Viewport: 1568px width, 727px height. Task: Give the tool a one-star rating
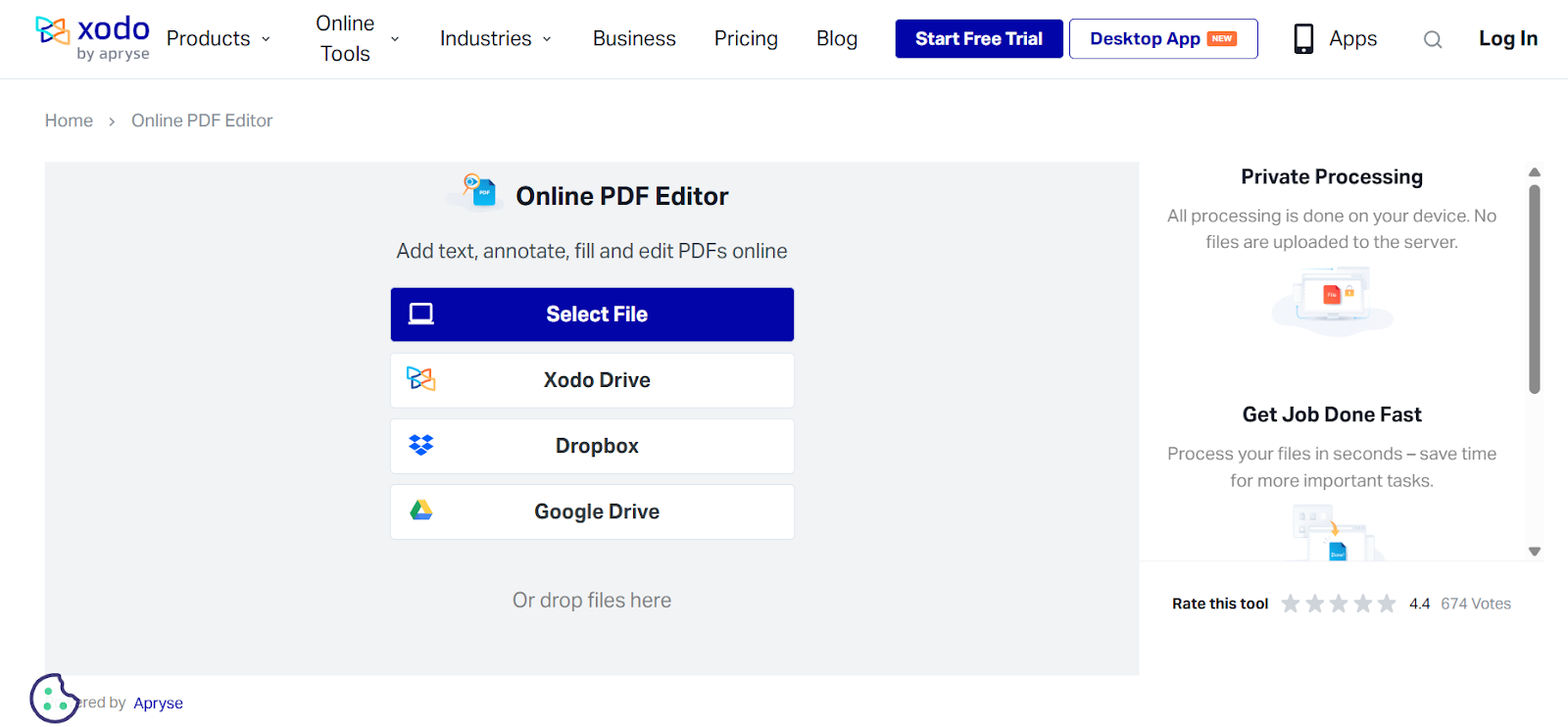(x=1291, y=604)
